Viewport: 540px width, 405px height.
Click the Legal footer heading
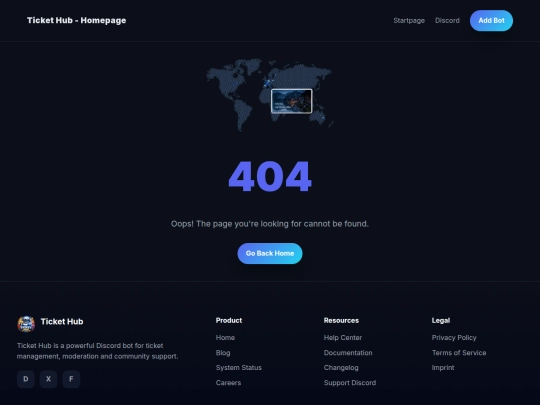(x=440, y=320)
